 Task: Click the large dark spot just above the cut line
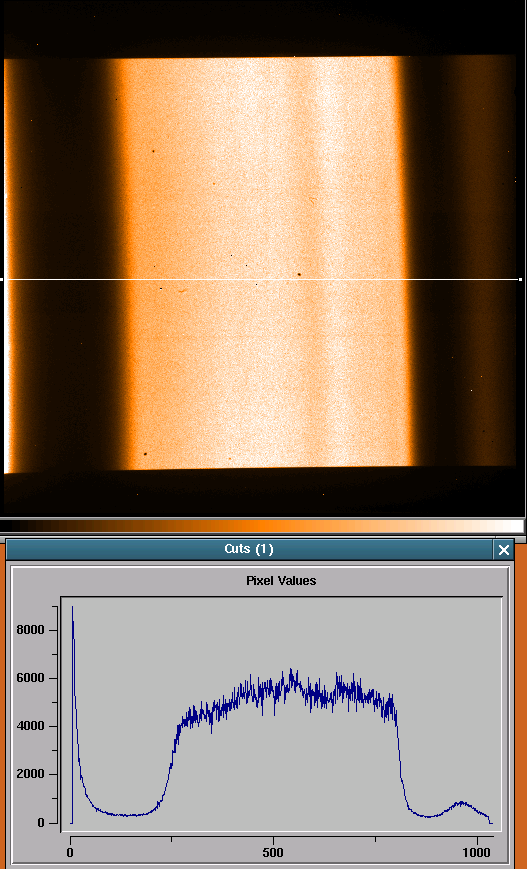coord(299,274)
